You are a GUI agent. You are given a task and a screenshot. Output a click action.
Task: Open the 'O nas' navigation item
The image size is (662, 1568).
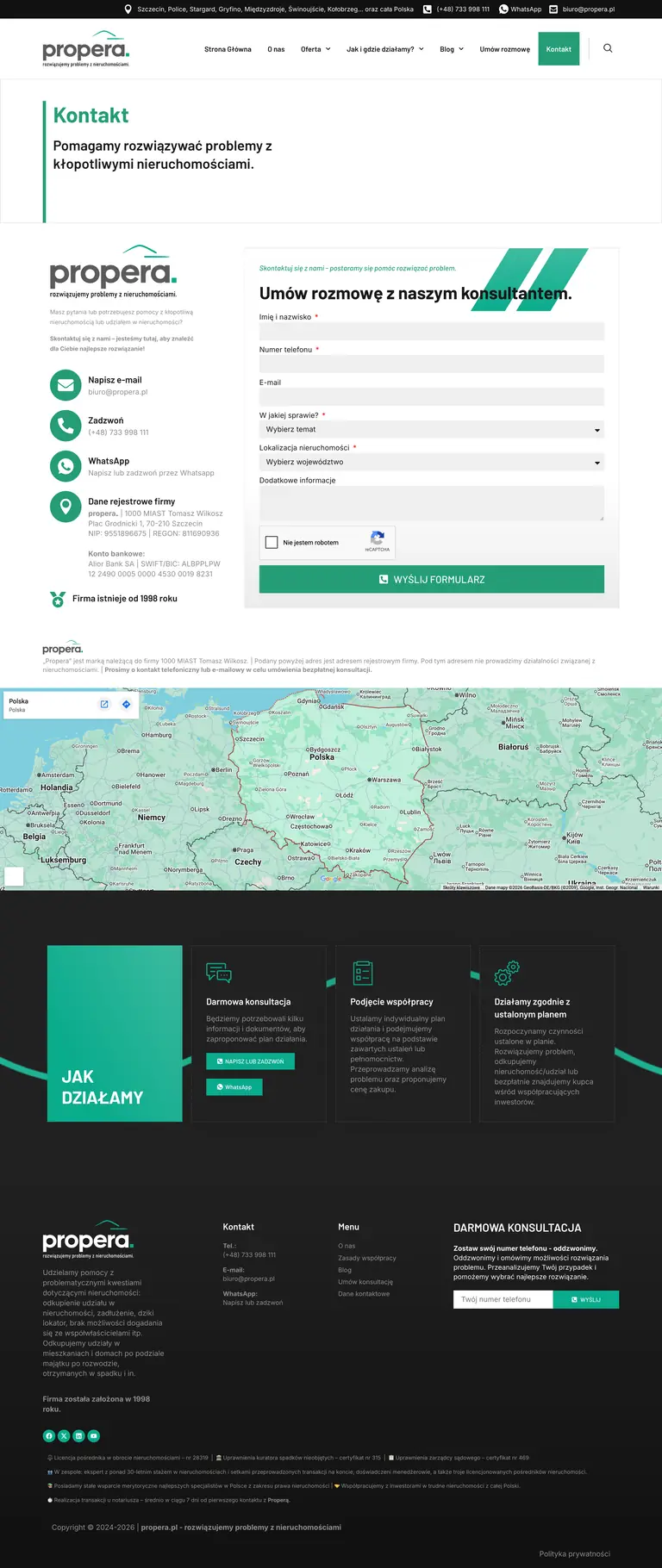click(276, 49)
